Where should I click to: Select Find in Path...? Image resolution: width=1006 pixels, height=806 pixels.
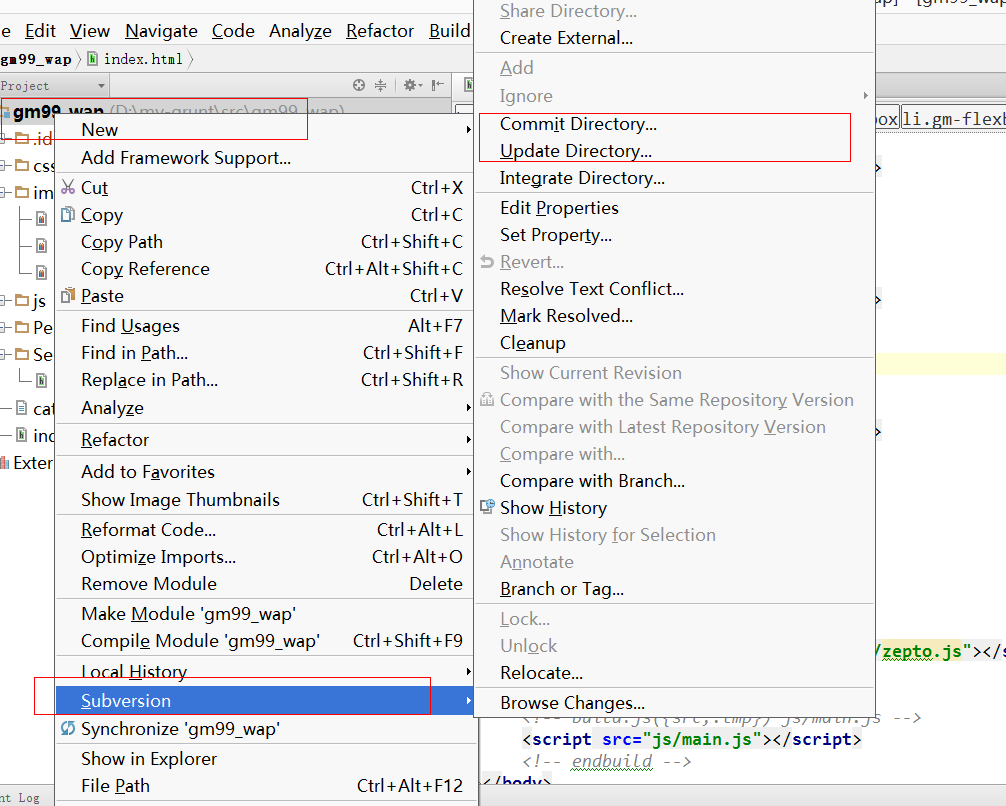[x=265, y=353]
